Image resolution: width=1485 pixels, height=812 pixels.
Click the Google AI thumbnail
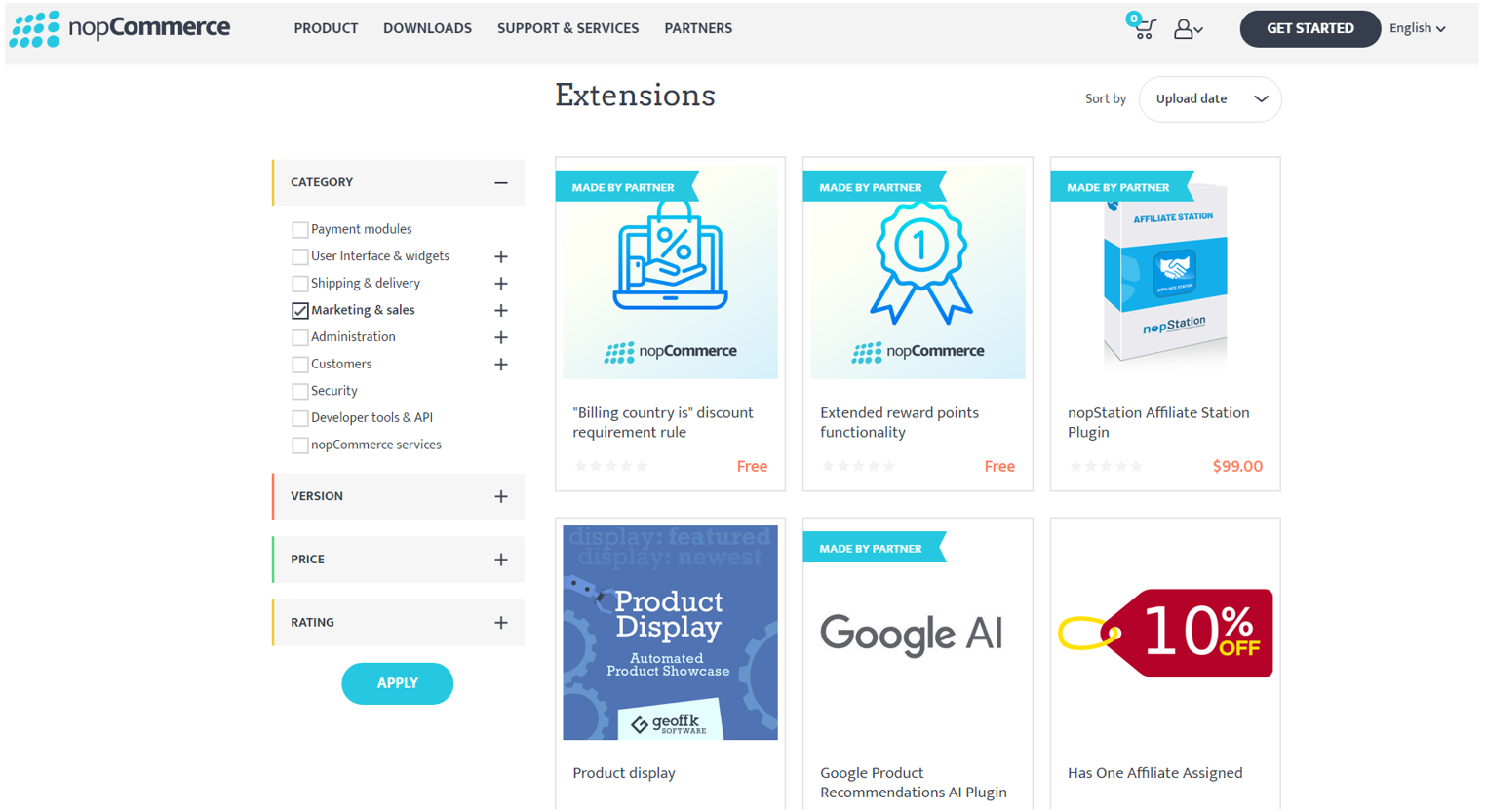coord(918,633)
